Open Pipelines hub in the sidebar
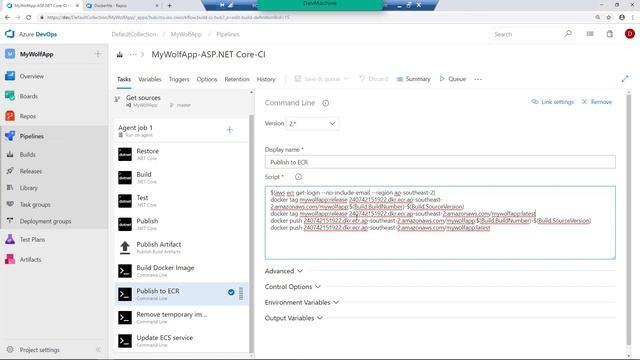The image size is (640, 360). (31, 136)
